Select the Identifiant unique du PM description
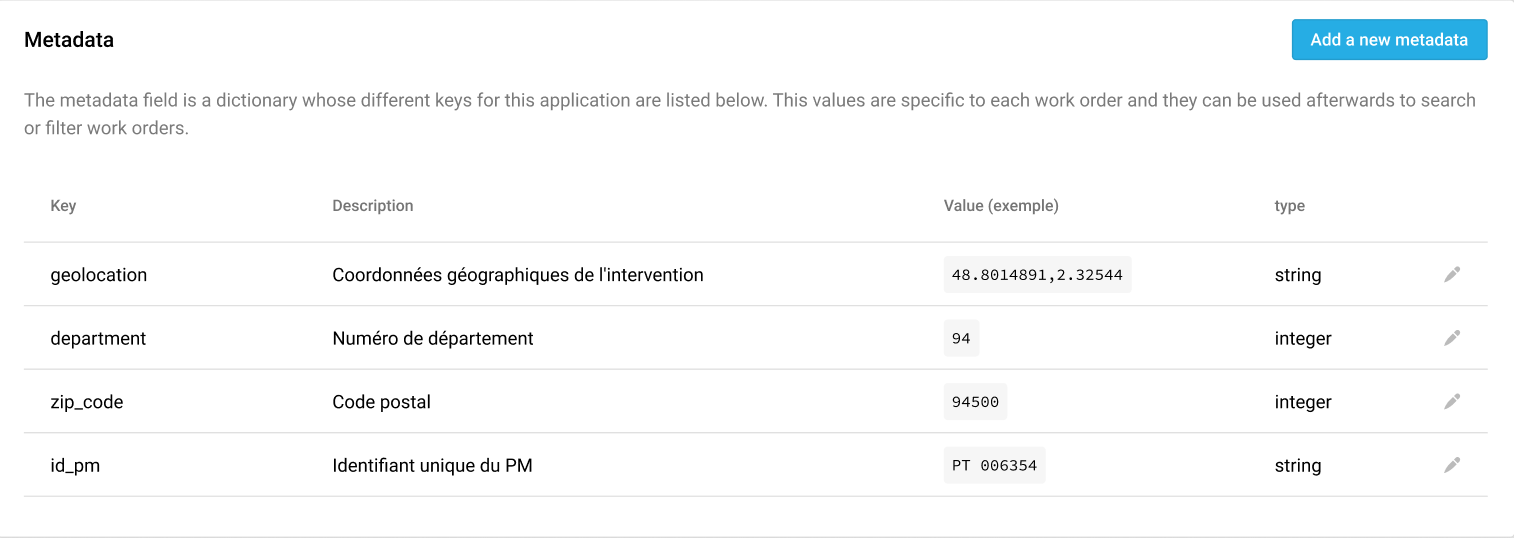 point(432,465)
